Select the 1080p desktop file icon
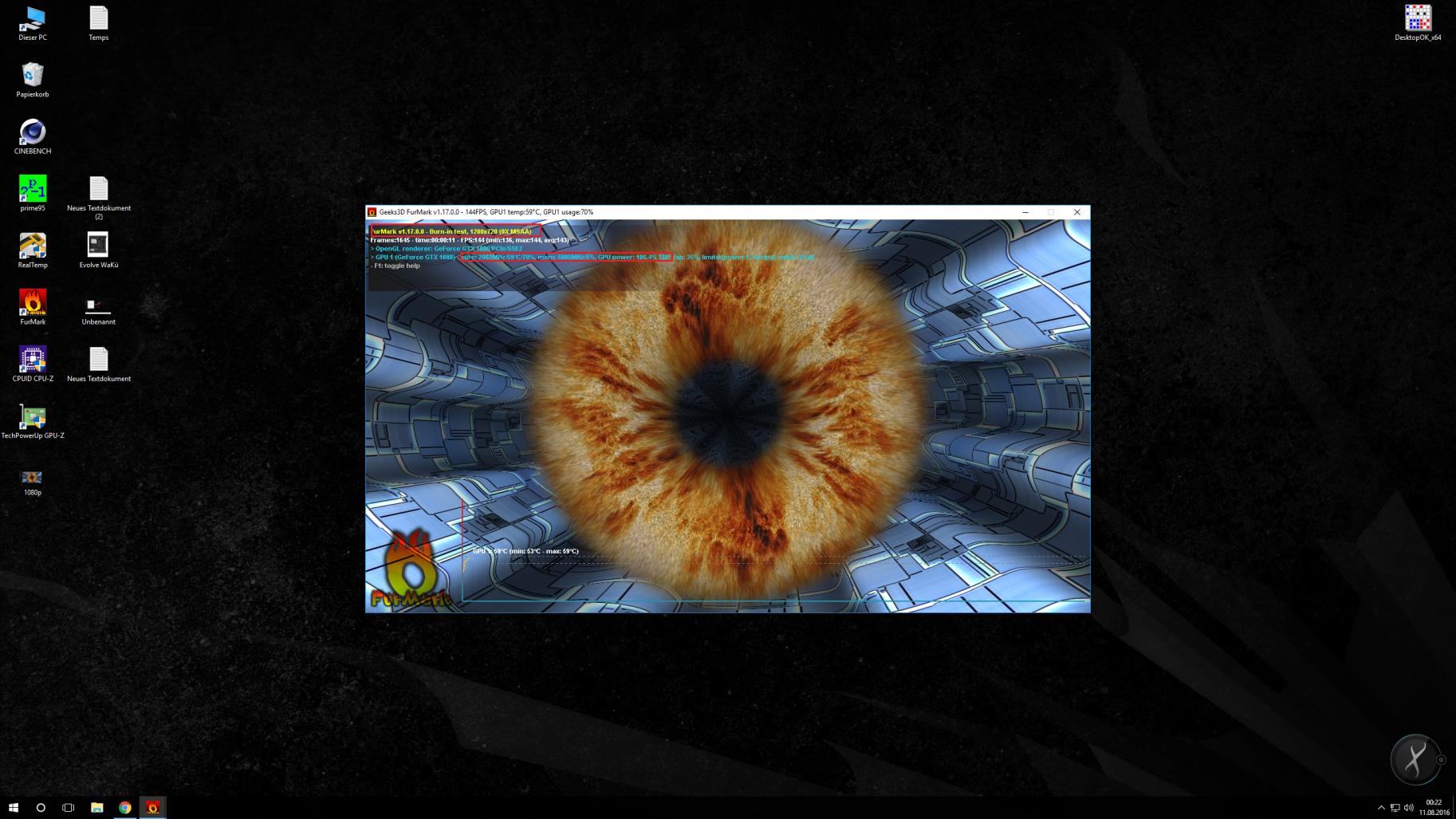This screenshot has width=1456, height=819. [33, 482]
